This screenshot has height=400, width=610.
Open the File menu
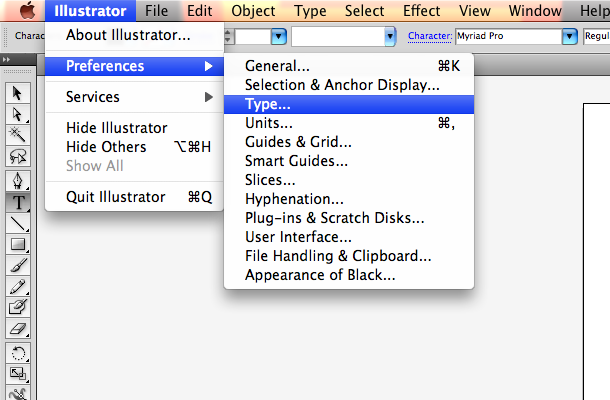(x=156, y=11)
